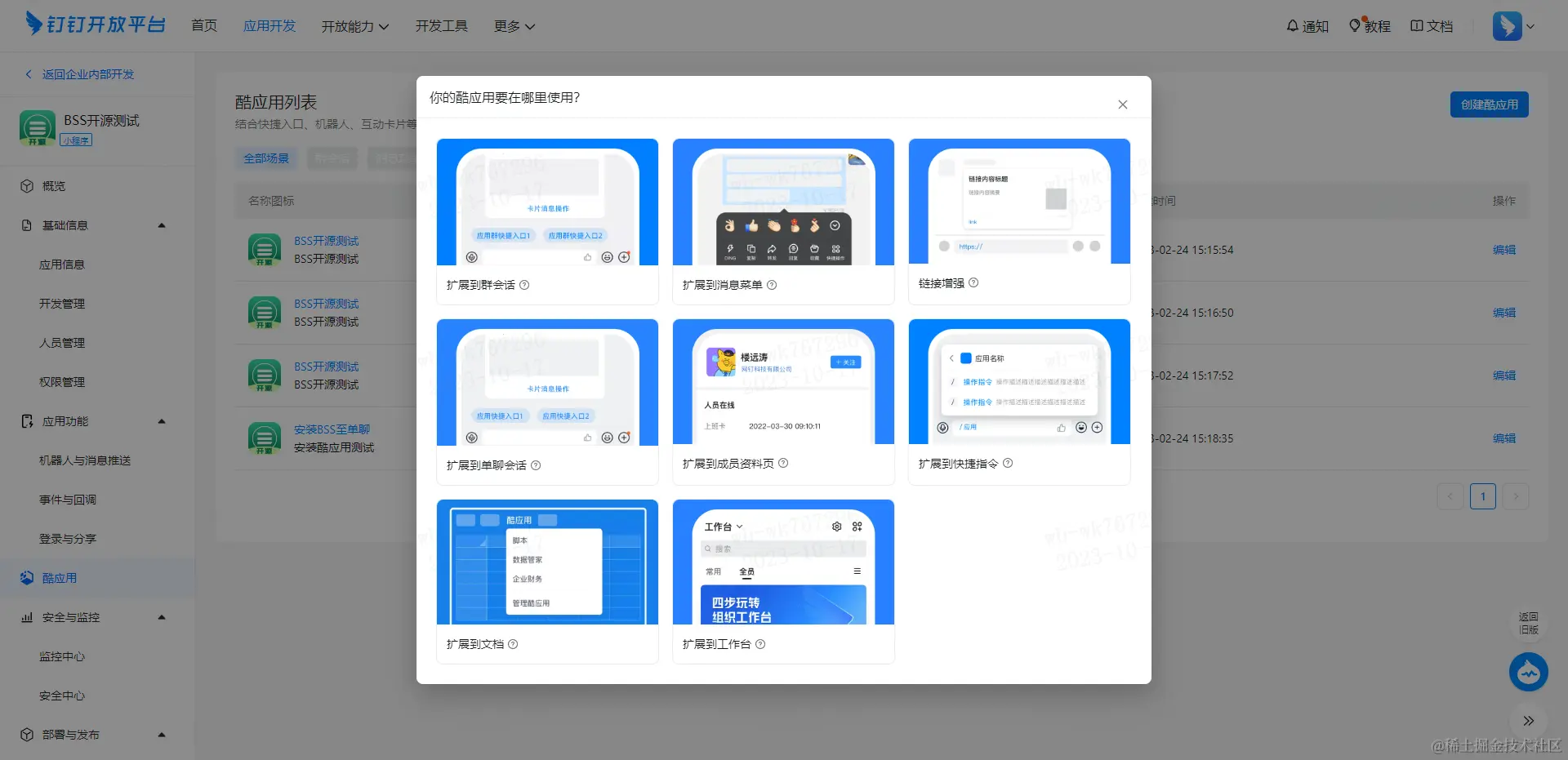Viewport: 1568px width, 760px height.
Task: Select 酷应用 in sidebar
Action: click(60, 578)
